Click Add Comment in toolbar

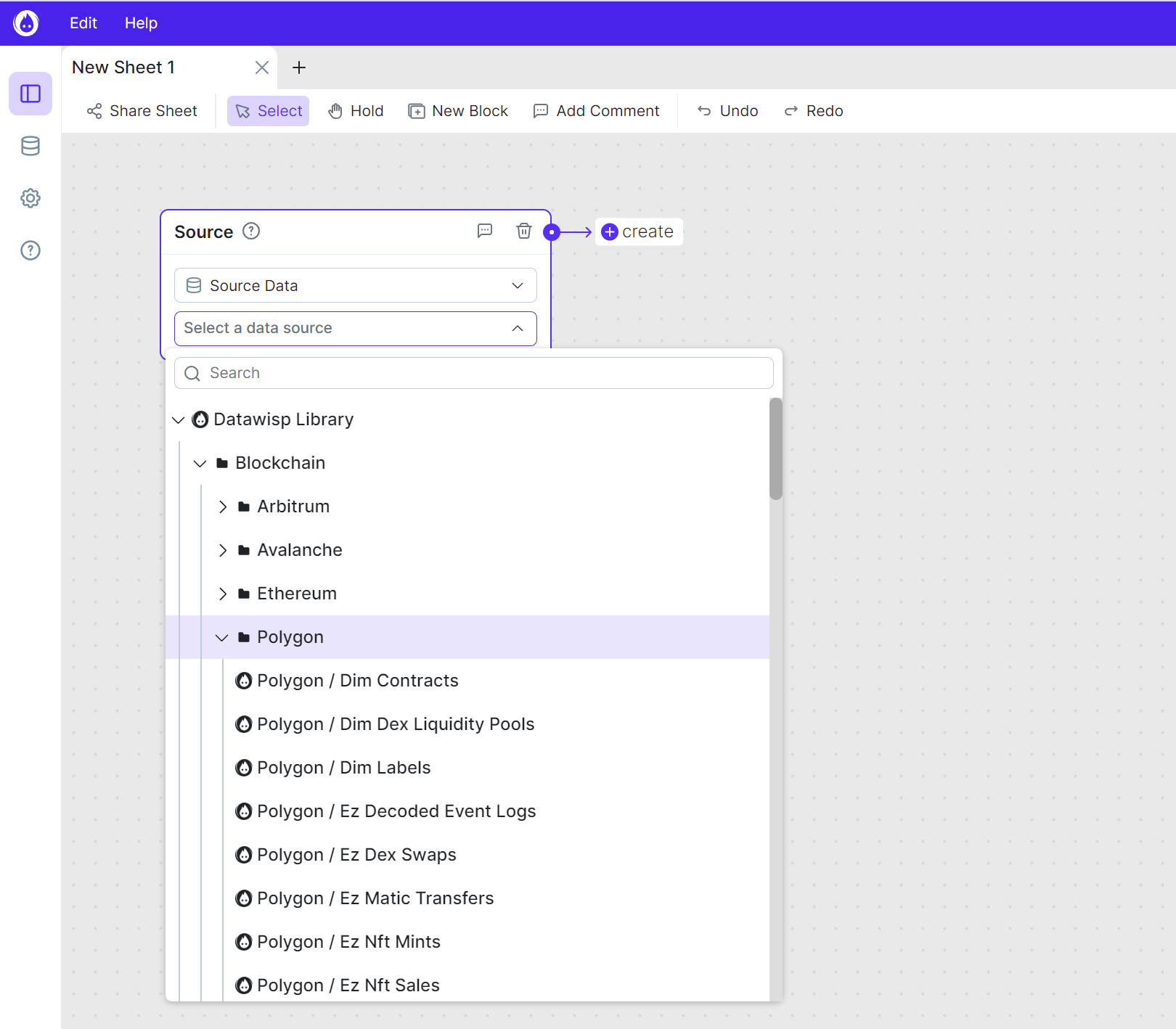[x=597, y=111]
